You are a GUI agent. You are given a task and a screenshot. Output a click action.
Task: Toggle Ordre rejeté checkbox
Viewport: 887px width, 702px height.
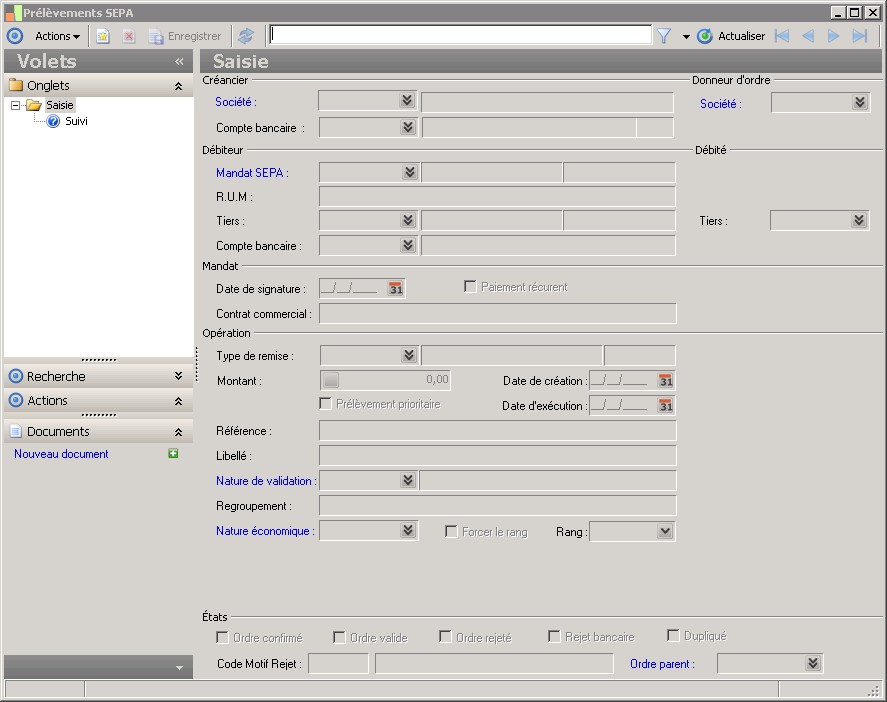click(x=445, y=636)
